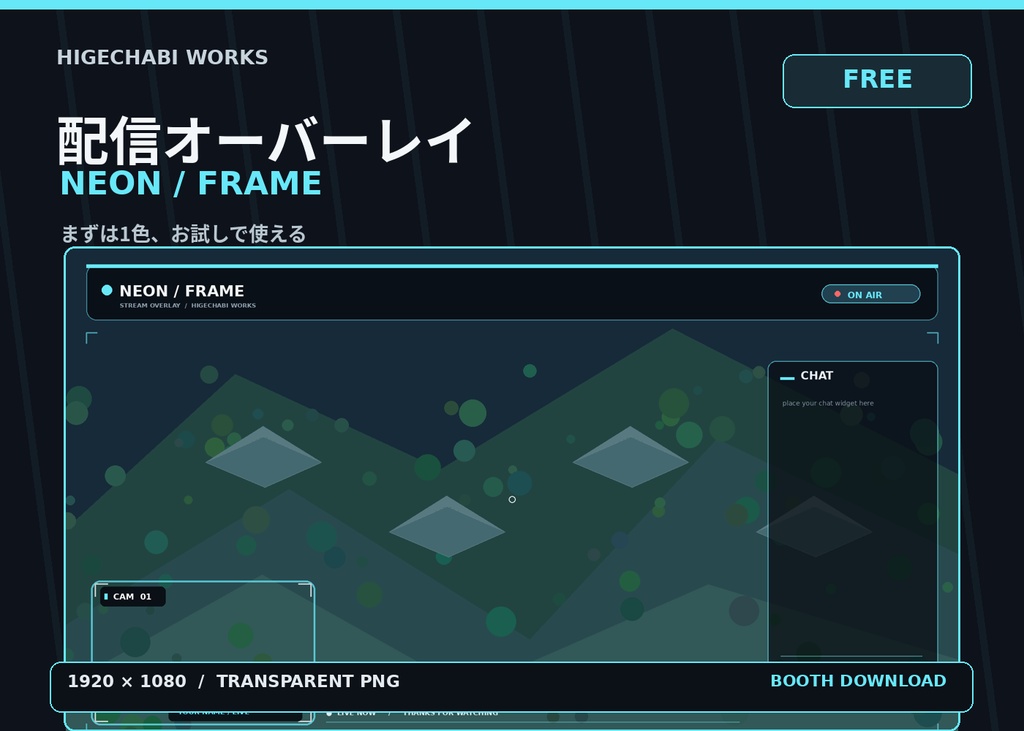Click the FREE badge button
This screenshot has height=731, width=1024.
click(877, 81)
